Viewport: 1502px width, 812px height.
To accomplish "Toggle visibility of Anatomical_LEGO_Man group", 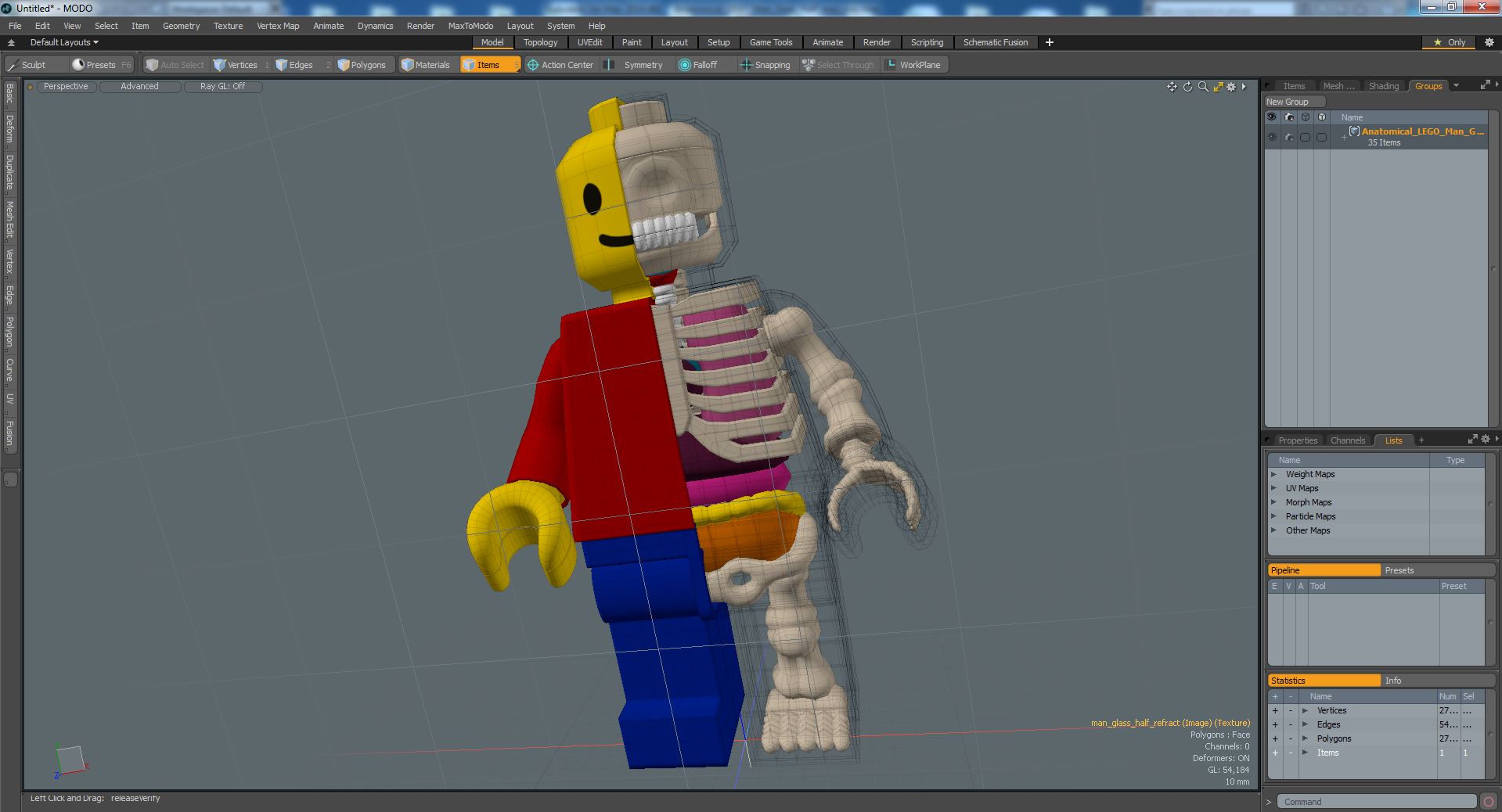I will pos(1272,137).
